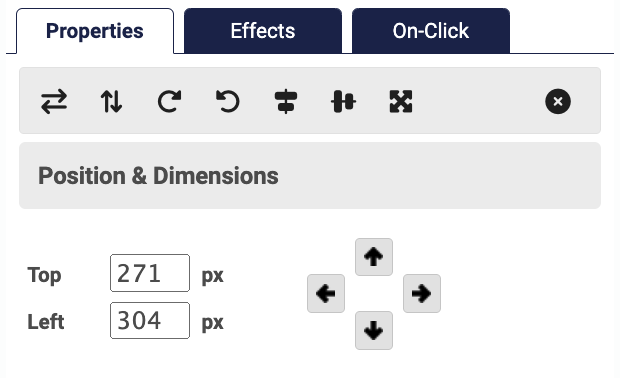The width and height of the screenshot is (620, 378).
Task: Maximize element with expand arrows icon
Action: 401,102
